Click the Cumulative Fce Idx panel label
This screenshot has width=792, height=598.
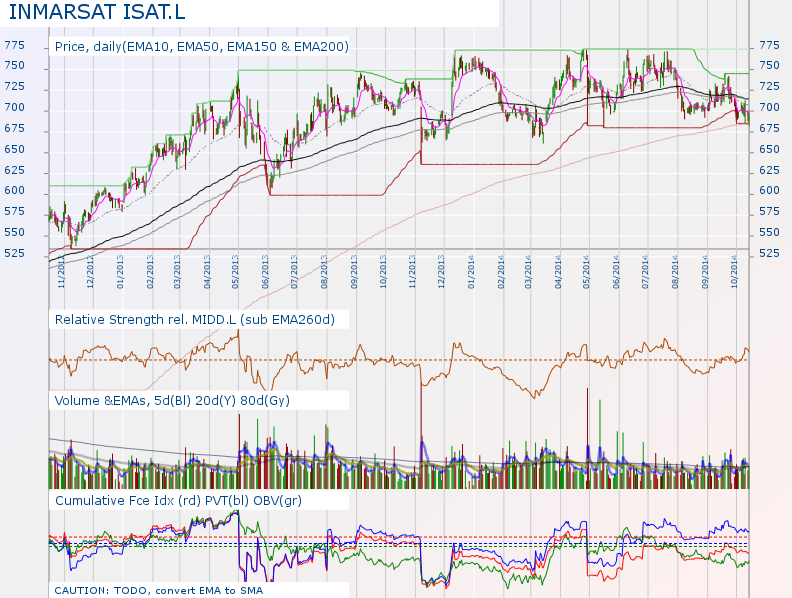tap(178, 501)
